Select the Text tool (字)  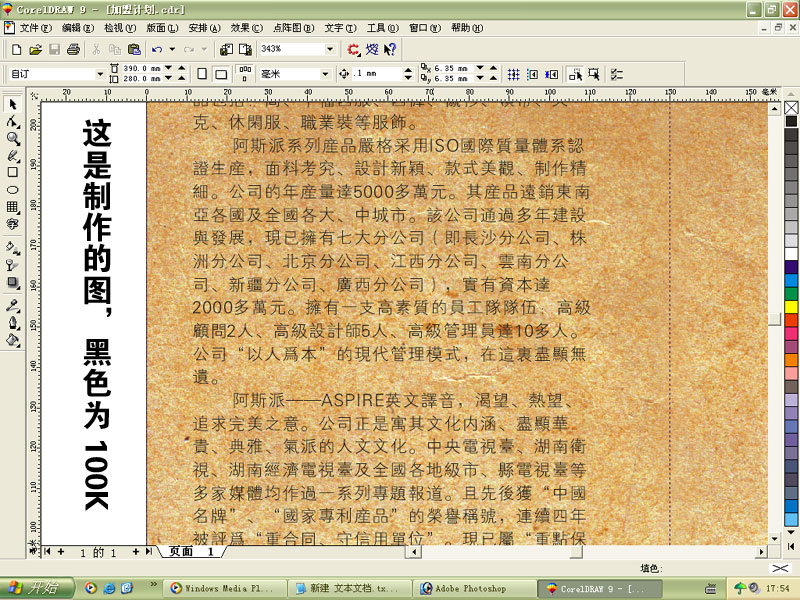13,223
